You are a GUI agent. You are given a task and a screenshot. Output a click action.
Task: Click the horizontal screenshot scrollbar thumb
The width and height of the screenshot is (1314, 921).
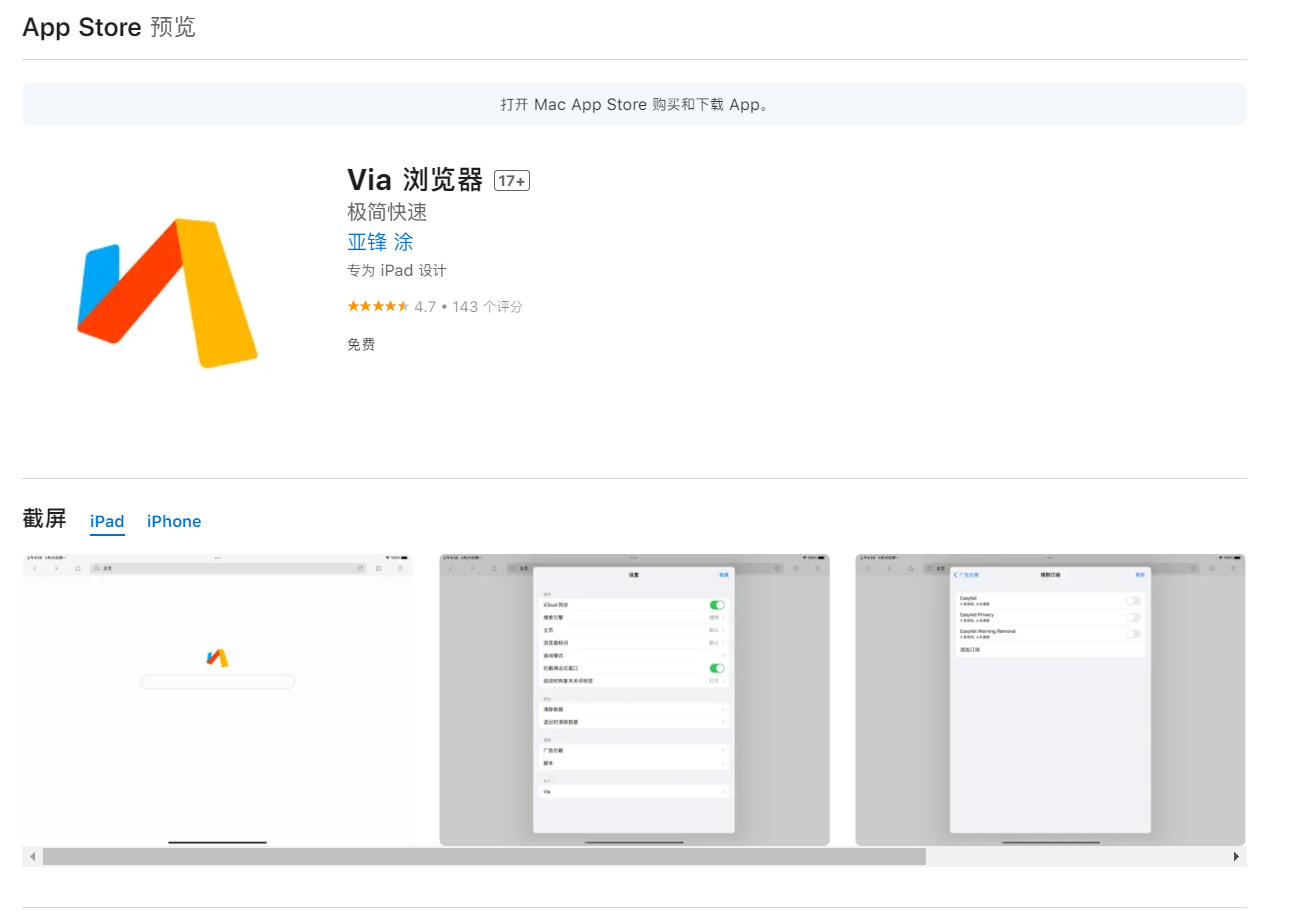pos(484,857)
